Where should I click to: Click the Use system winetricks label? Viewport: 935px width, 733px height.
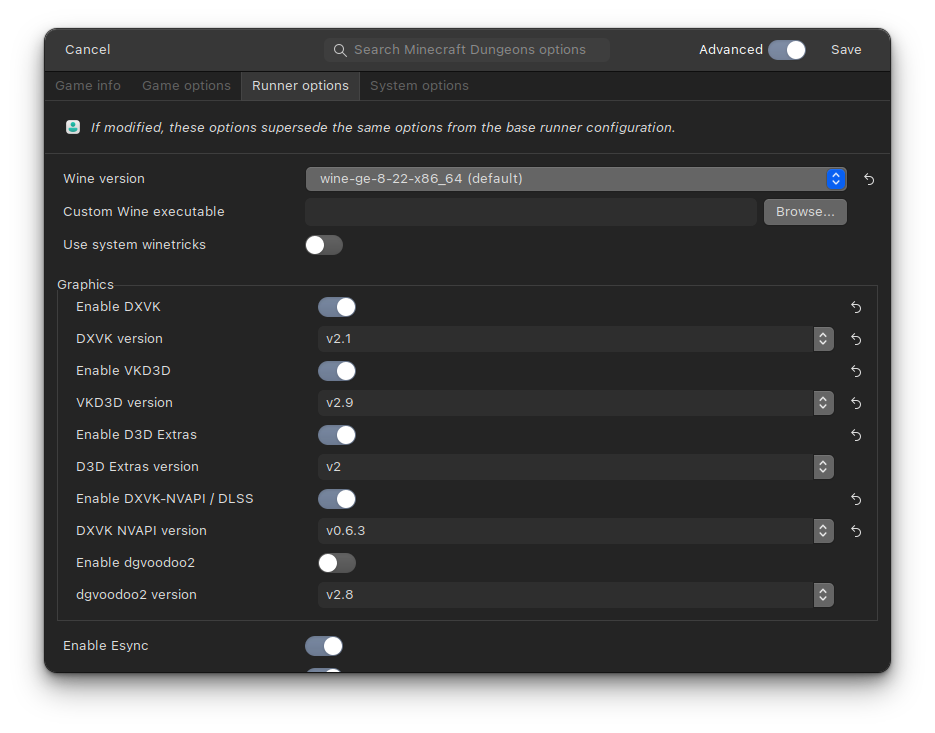pos(134,245)
